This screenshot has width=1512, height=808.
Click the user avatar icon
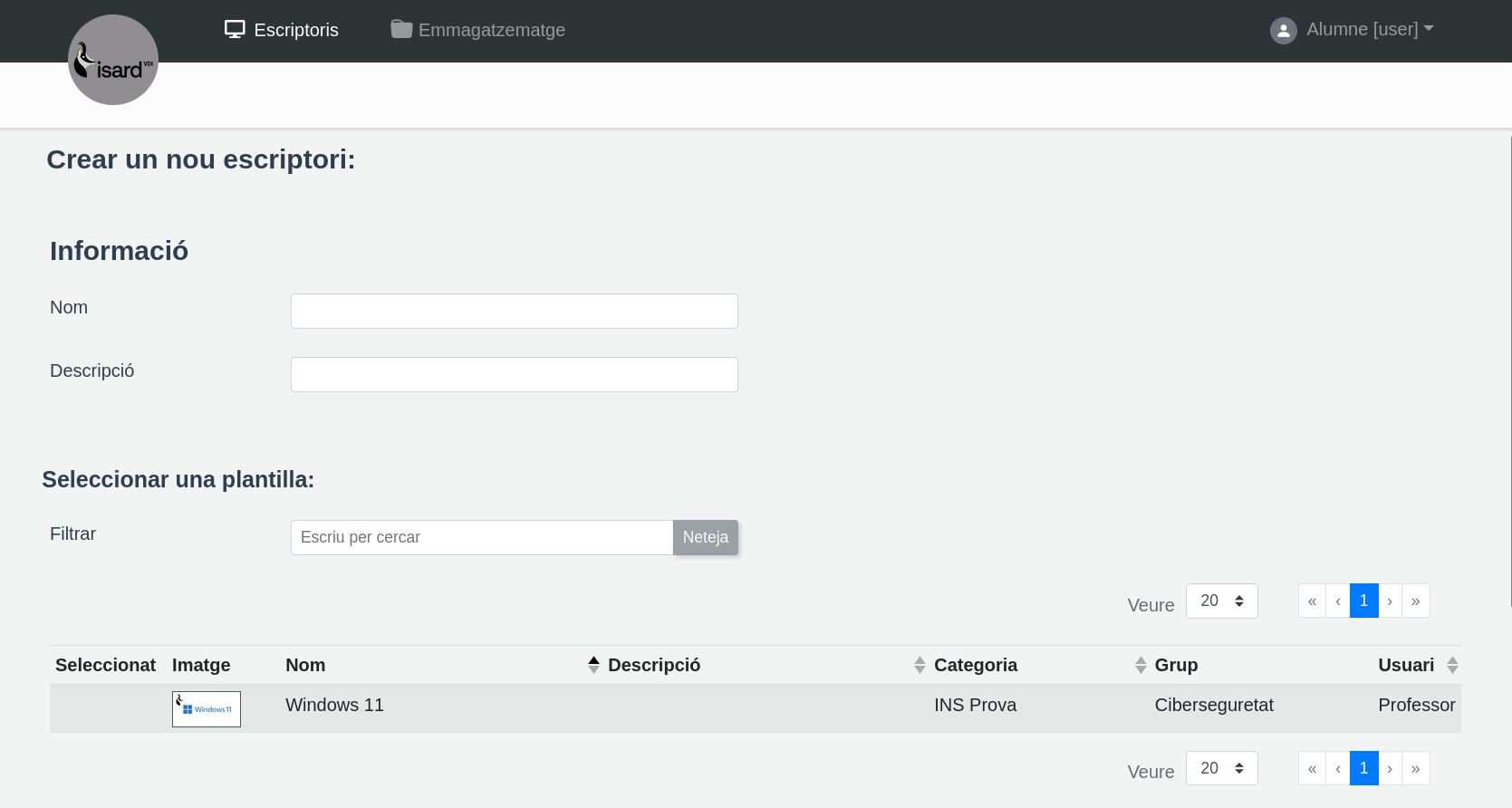click(1283, 31)
